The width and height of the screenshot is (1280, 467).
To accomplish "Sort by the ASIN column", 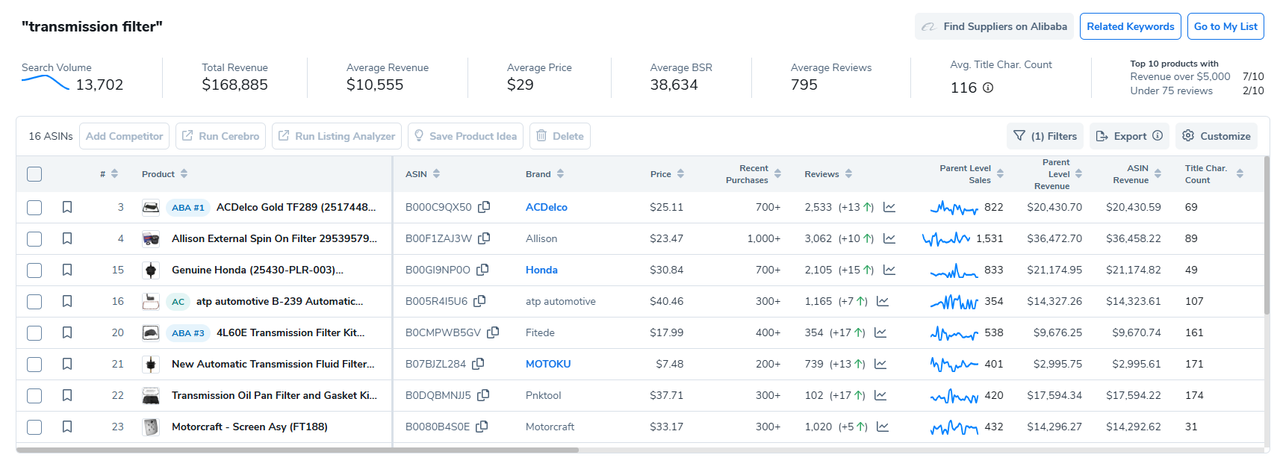I will [438, 174].
